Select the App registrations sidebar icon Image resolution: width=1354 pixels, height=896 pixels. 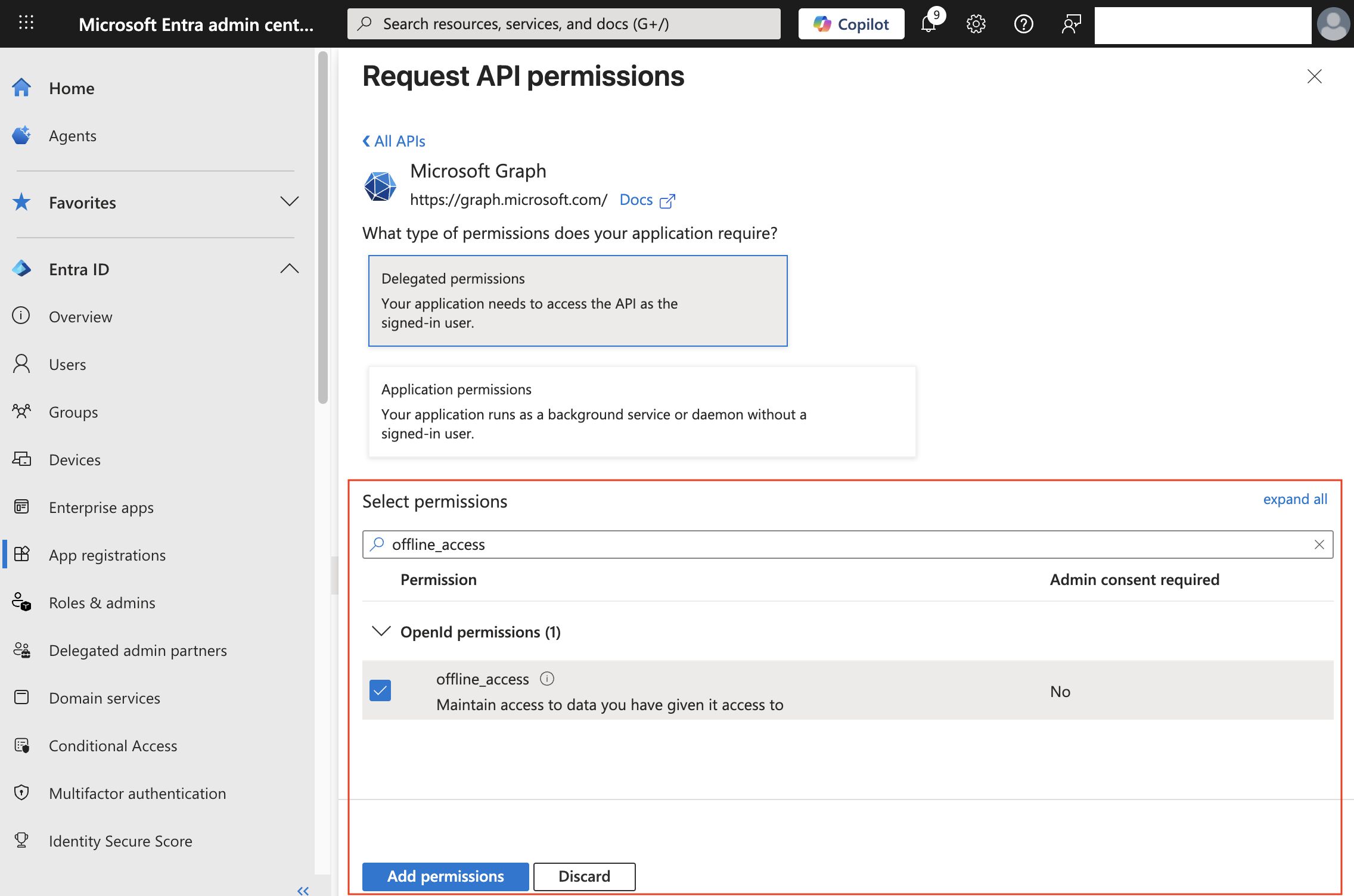[x=21, y=554]
